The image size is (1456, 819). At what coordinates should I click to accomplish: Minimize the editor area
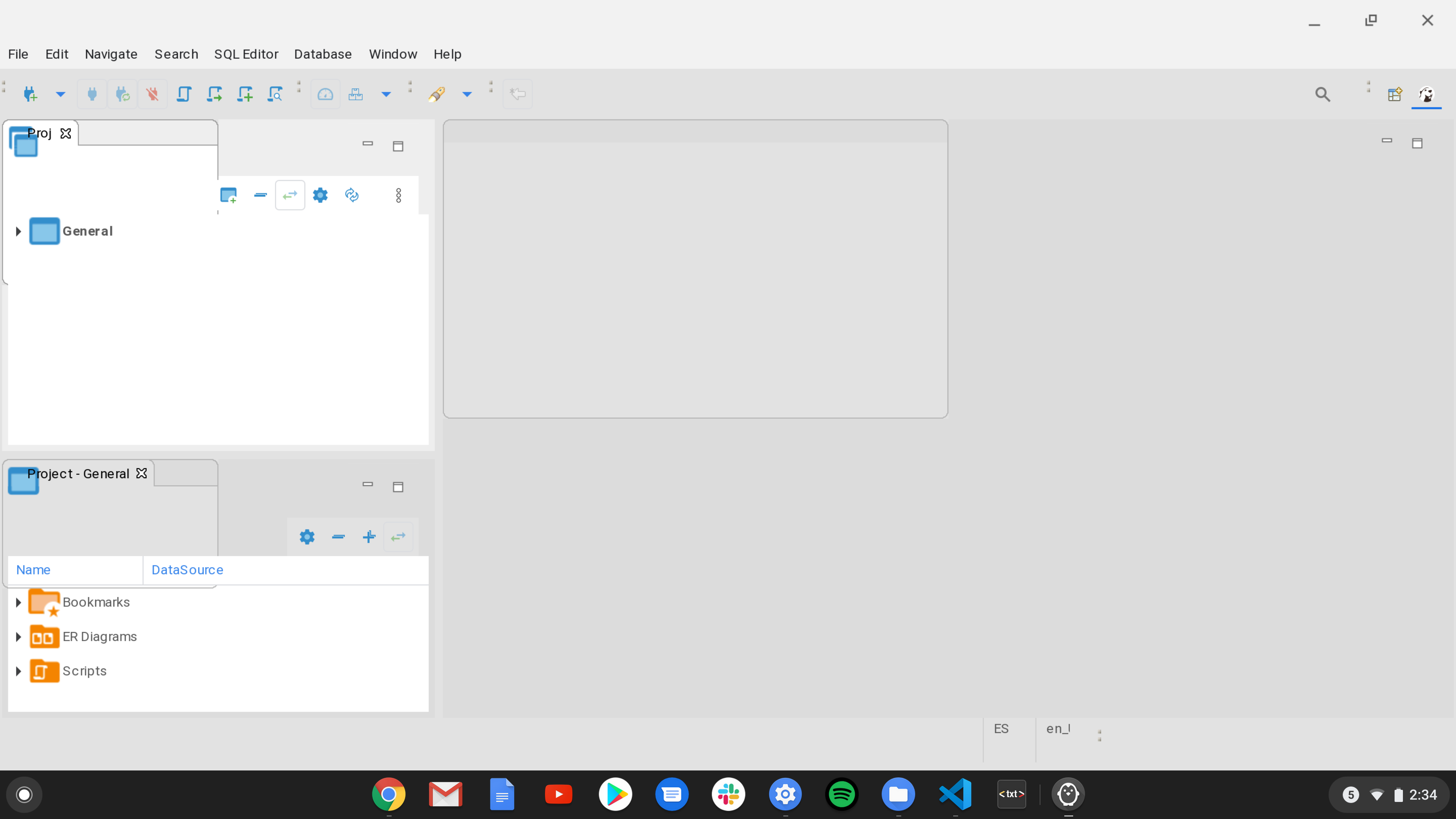point(1387,141)
